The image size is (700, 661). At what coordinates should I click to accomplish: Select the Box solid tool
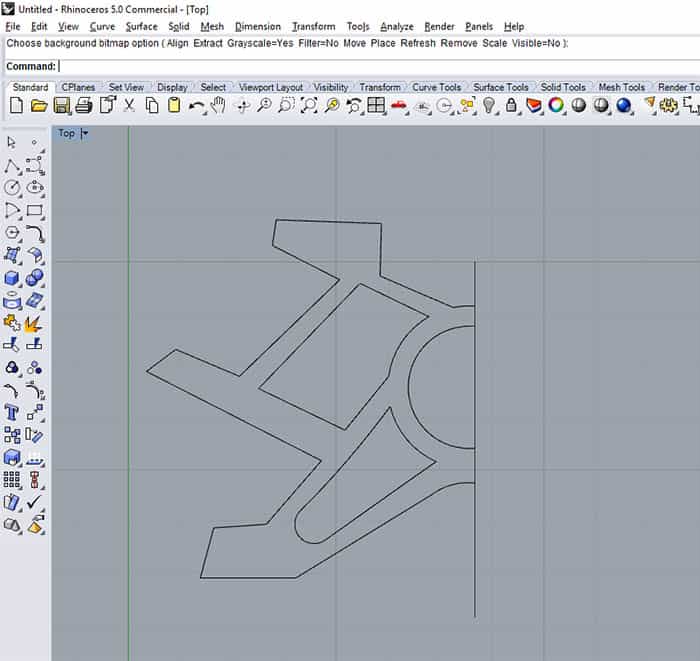12,279
